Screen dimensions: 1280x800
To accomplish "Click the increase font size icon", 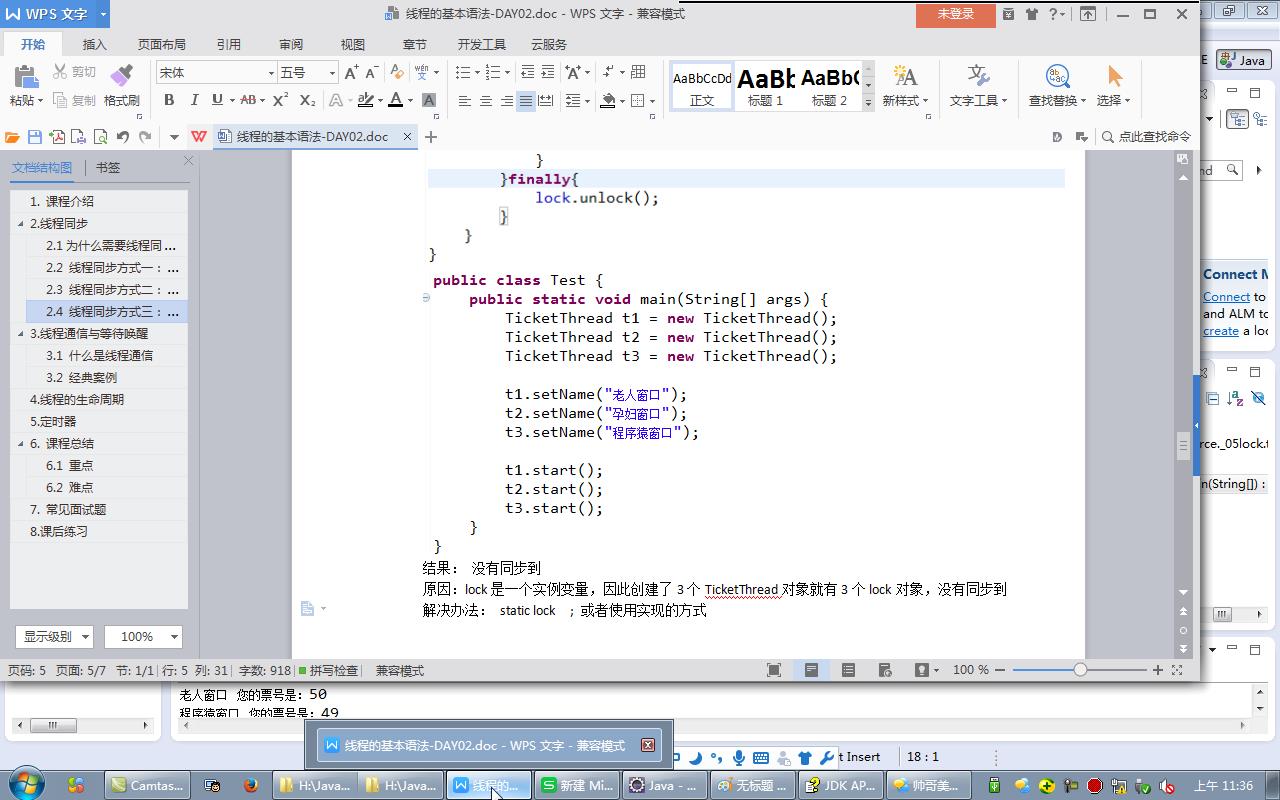I will click(x=351, y=72).
